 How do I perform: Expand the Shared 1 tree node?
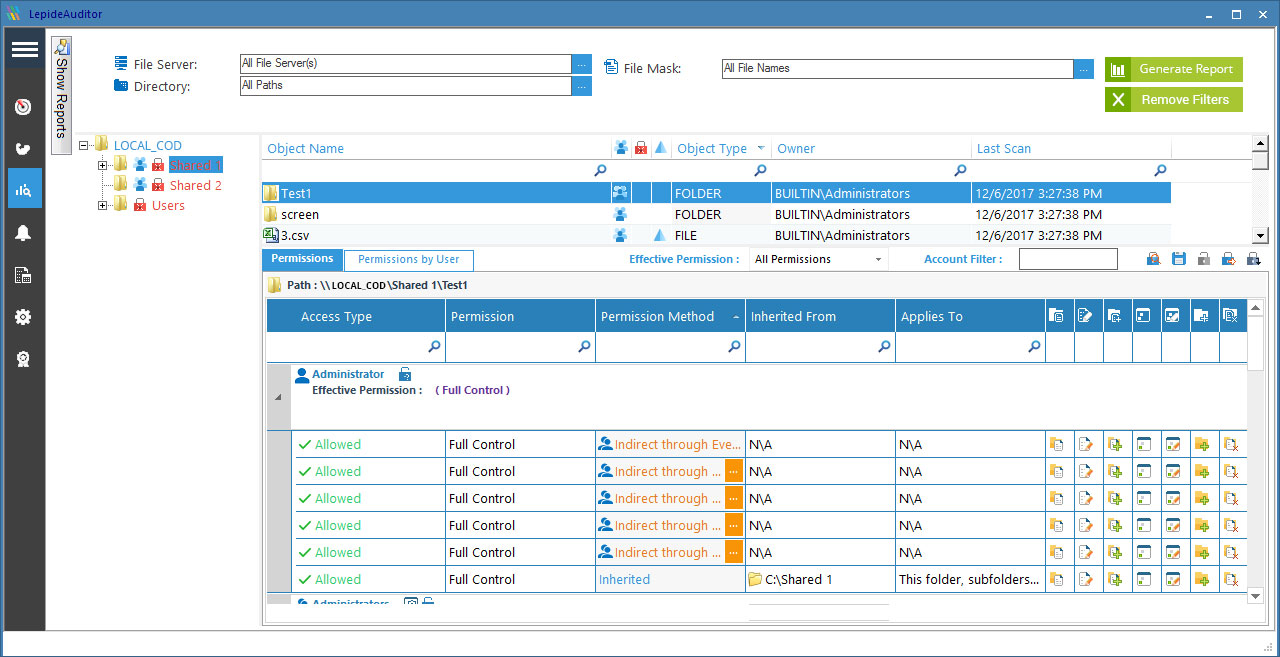(103, 165)
